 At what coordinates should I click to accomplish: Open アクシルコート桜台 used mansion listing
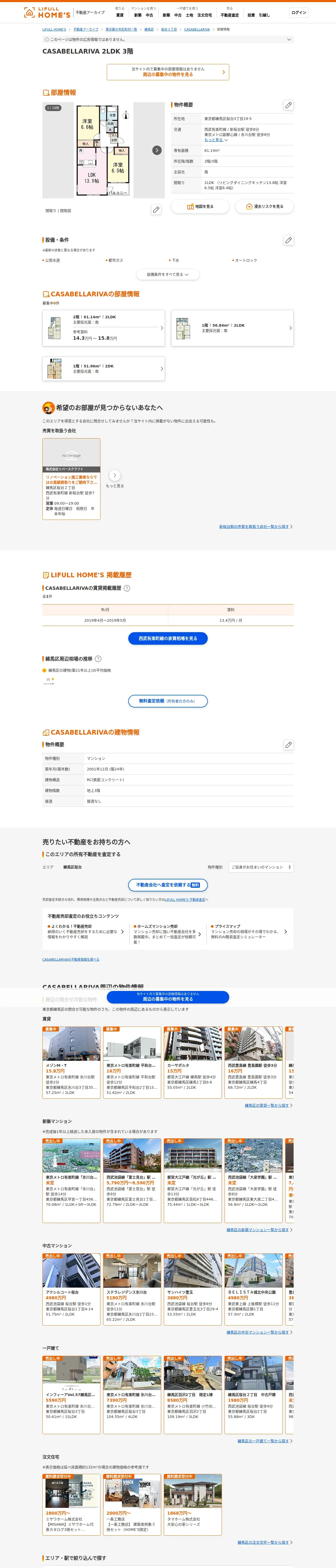click(71, 1289)
